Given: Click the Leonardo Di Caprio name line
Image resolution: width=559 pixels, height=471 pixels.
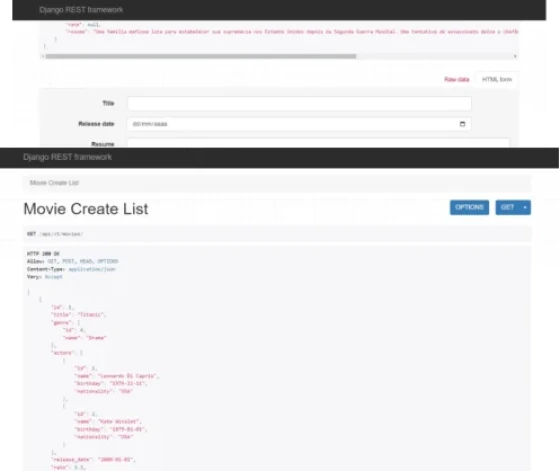Looking at the screenshot, I should coord(117,376).
